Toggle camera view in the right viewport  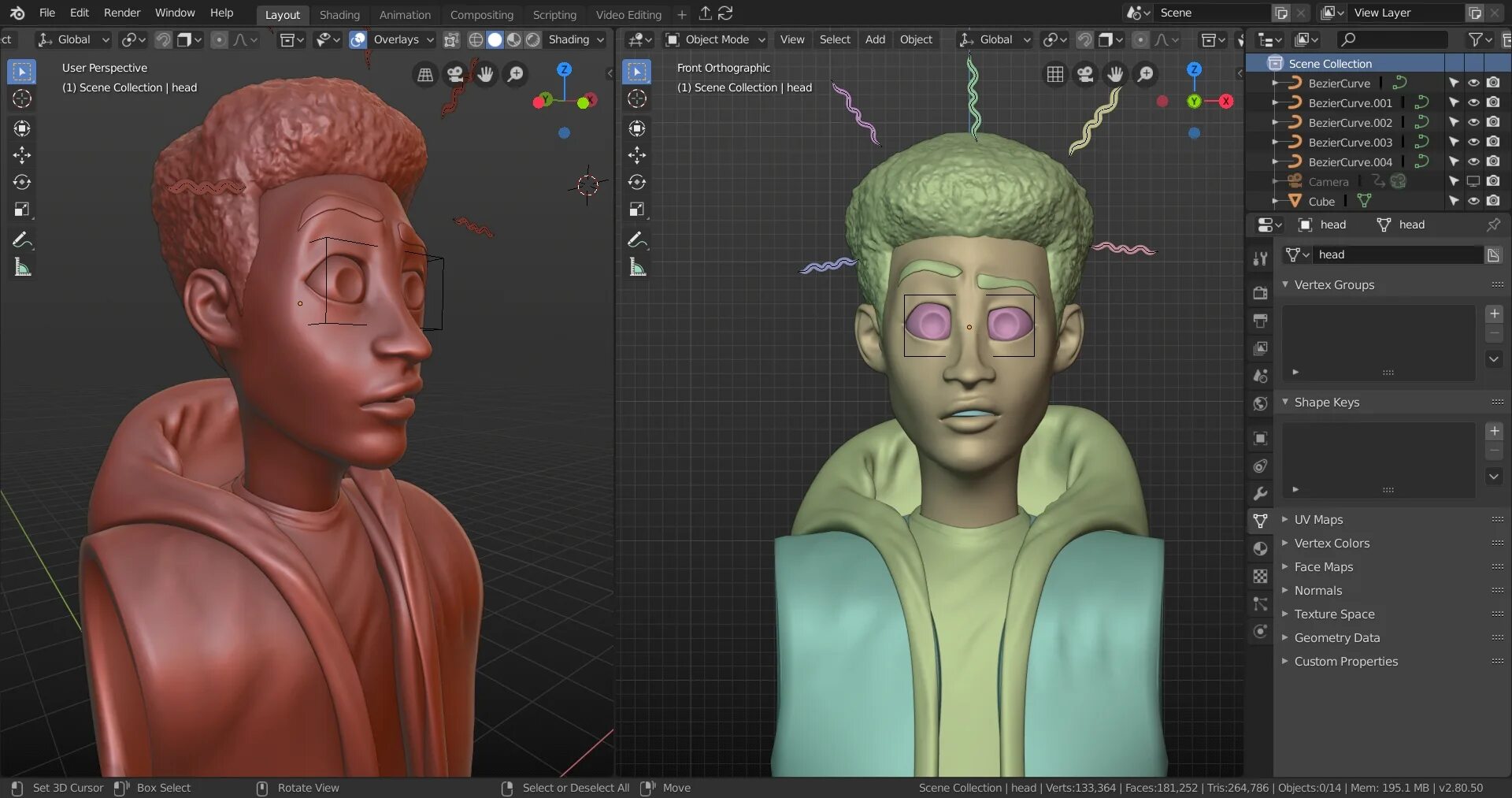1085,74
